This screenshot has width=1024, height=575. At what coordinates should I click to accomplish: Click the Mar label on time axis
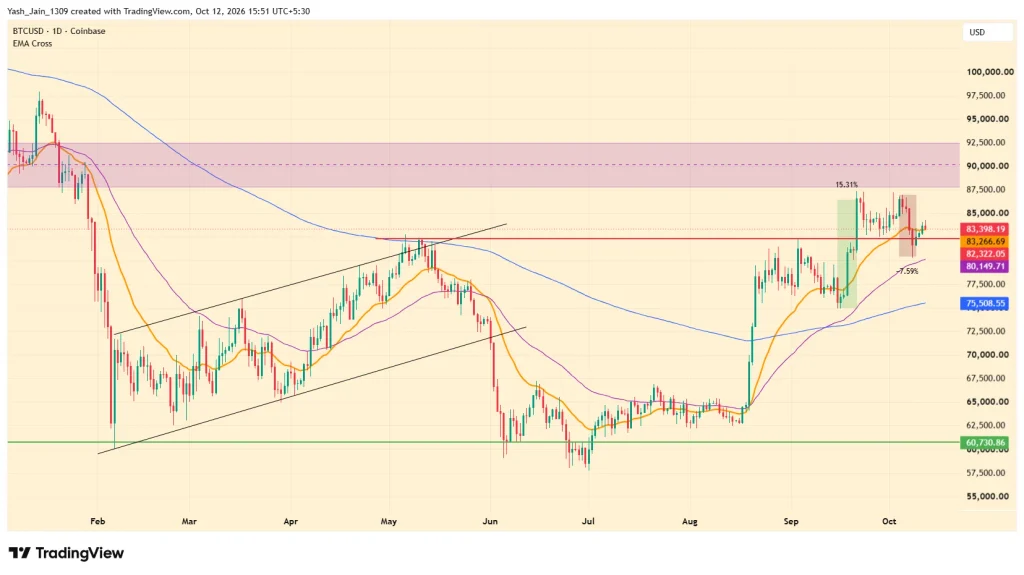pyautogui.click(x=189, y=521)
